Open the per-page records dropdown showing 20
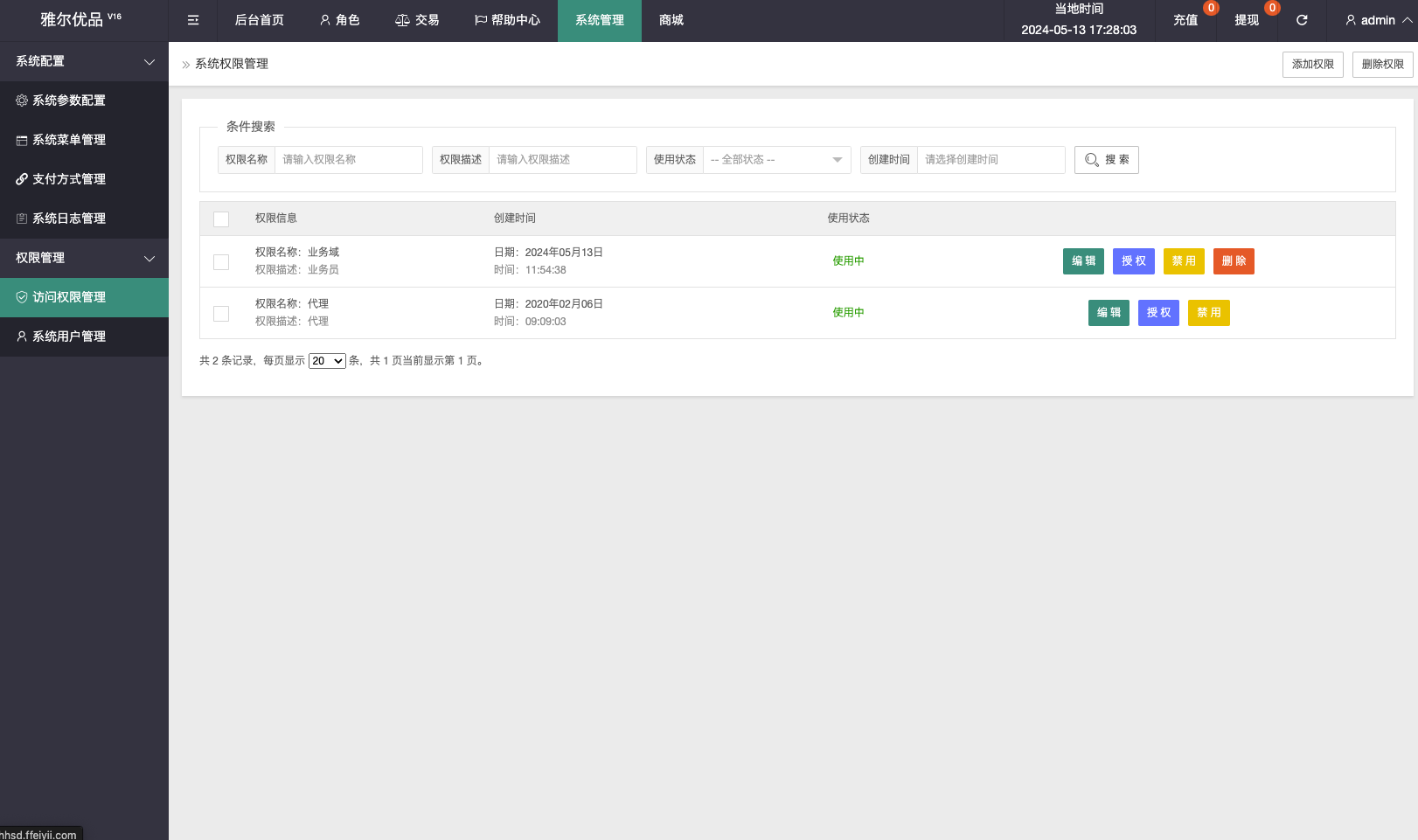Viewport: 1418px width, 840px height. 327,361
